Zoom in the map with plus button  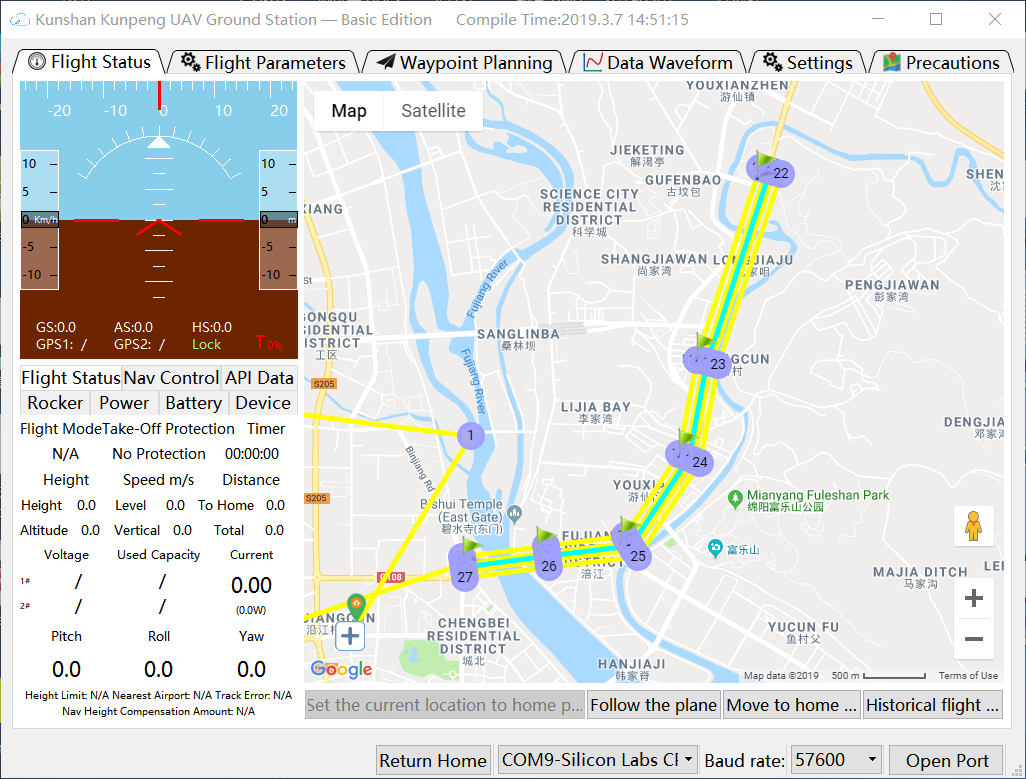[973, 599]
